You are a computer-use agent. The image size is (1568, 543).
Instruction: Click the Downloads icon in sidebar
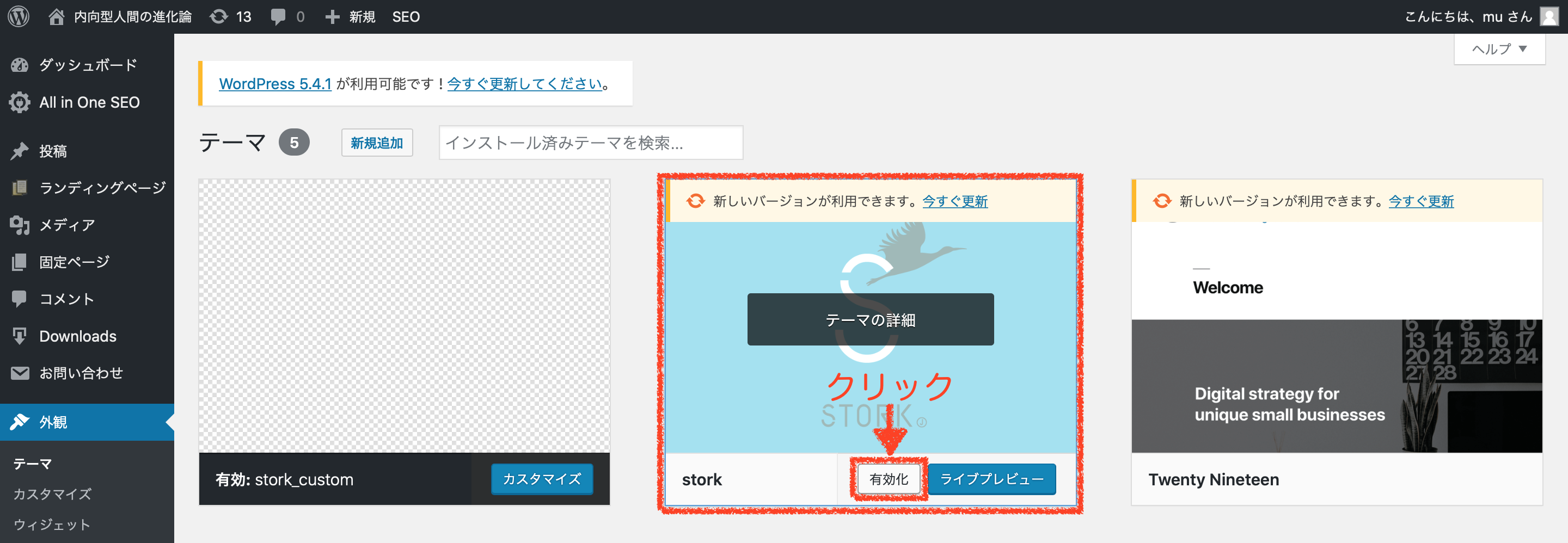20,336
